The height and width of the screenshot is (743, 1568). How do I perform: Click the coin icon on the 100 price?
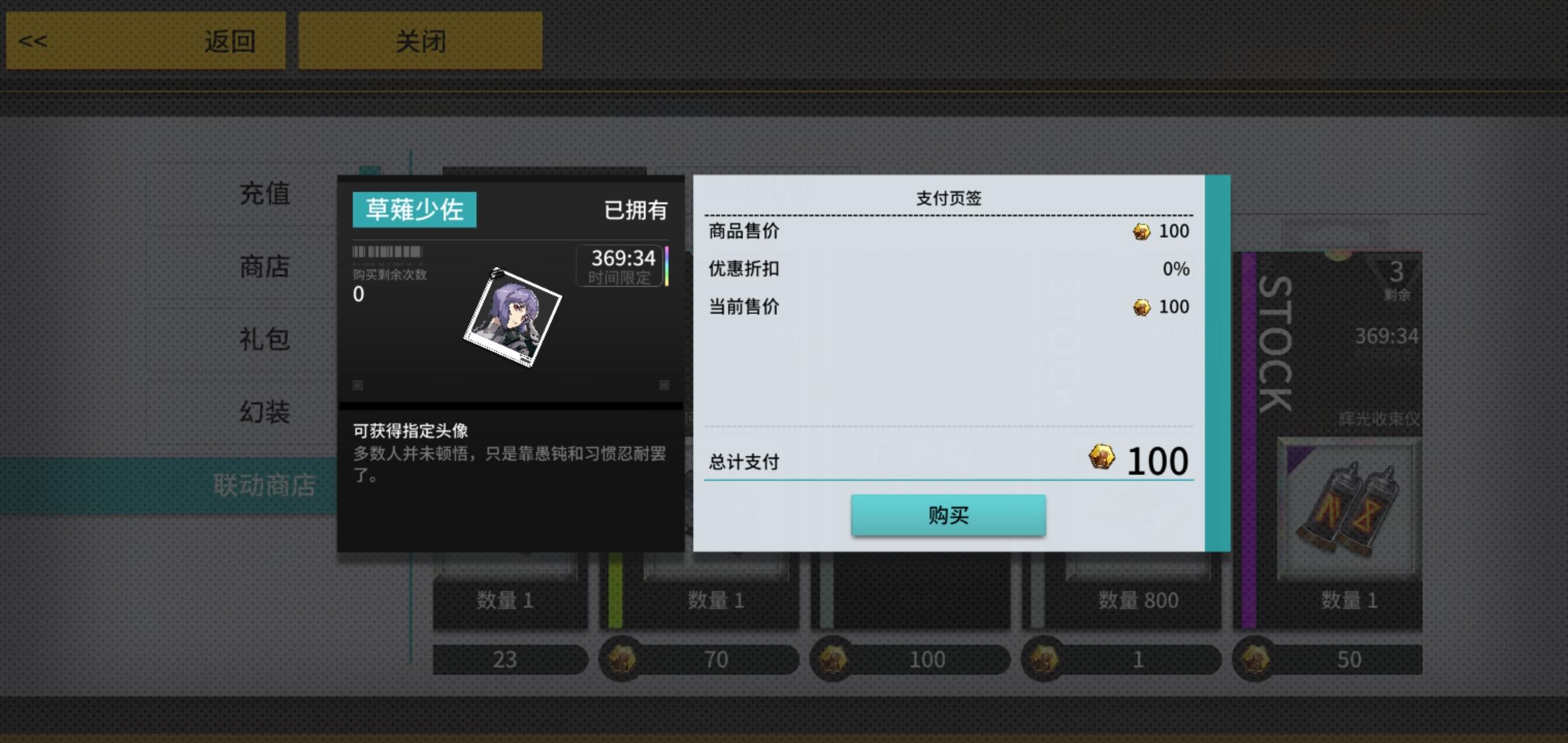833,659
